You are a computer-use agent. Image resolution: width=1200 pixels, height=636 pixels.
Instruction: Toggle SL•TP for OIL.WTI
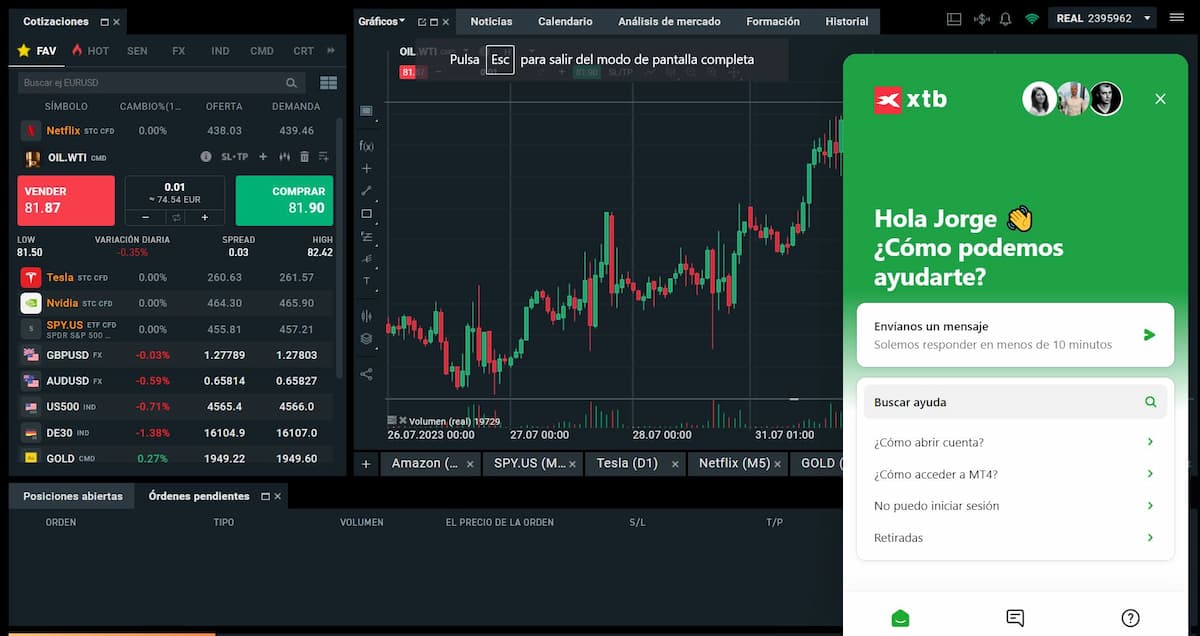[x=235, y=157]
